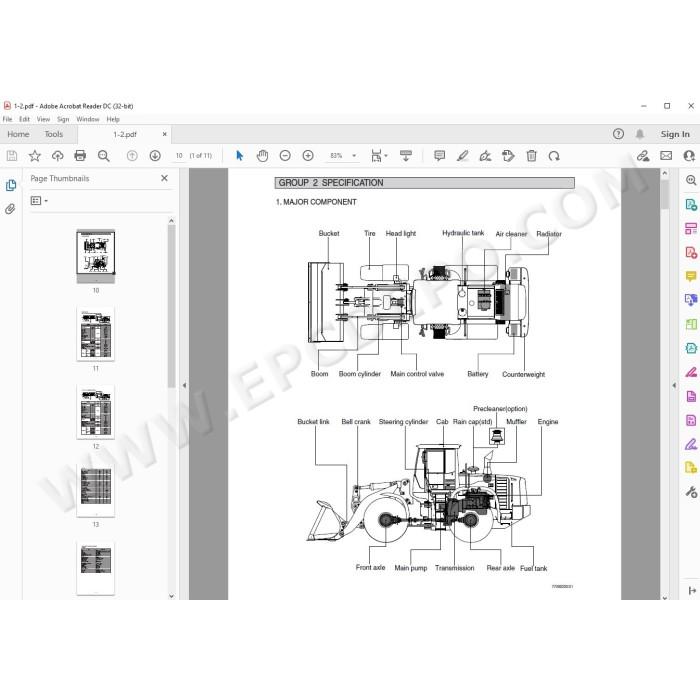Open the thumbnail options dropdown menu
This screenshot has width=700, height=700.
click(x=39, y=201)
